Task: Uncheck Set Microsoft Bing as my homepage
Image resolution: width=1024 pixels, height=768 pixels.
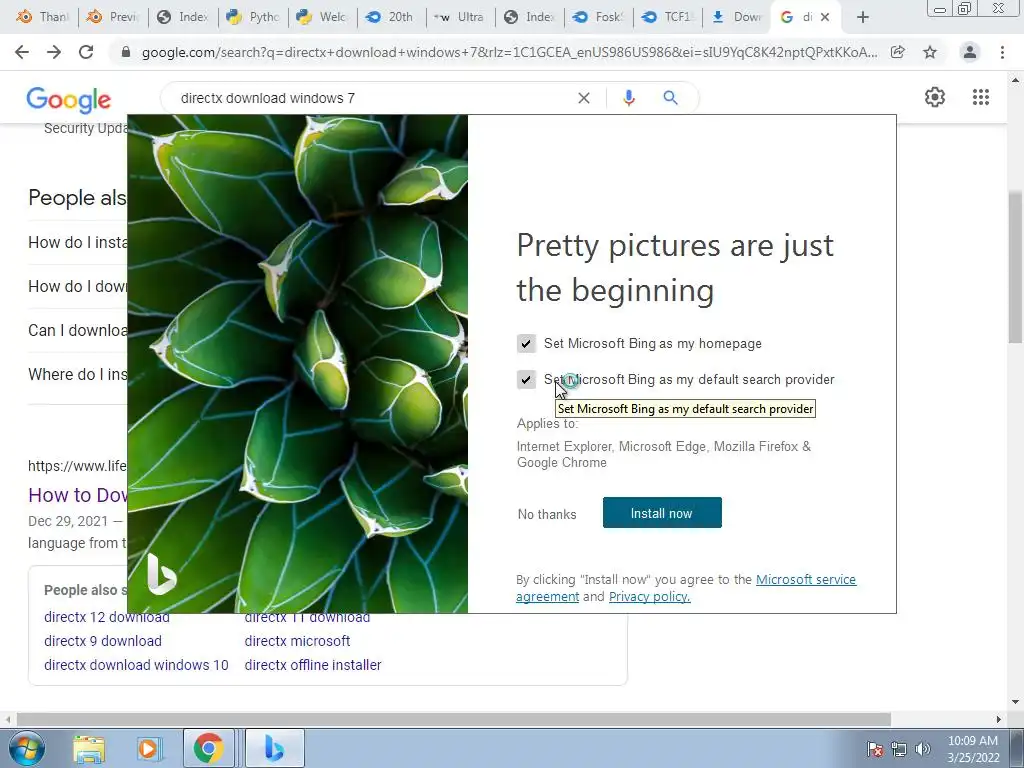Action: (x=526, y=344)
